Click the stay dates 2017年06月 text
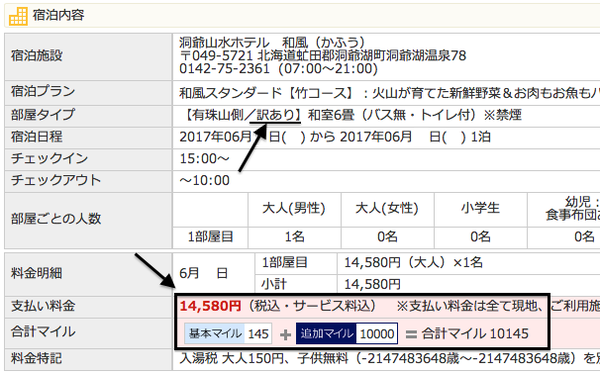600x373 pixels. [x=334, y=137]
